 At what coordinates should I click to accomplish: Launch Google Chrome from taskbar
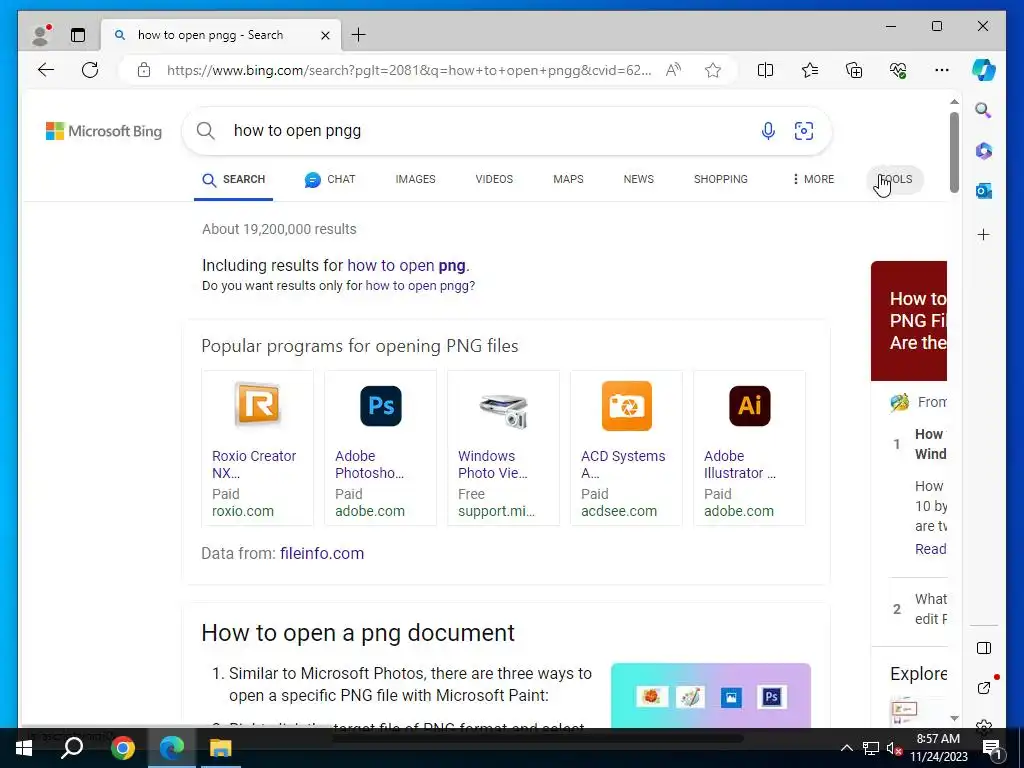click(x=122, y=748)
